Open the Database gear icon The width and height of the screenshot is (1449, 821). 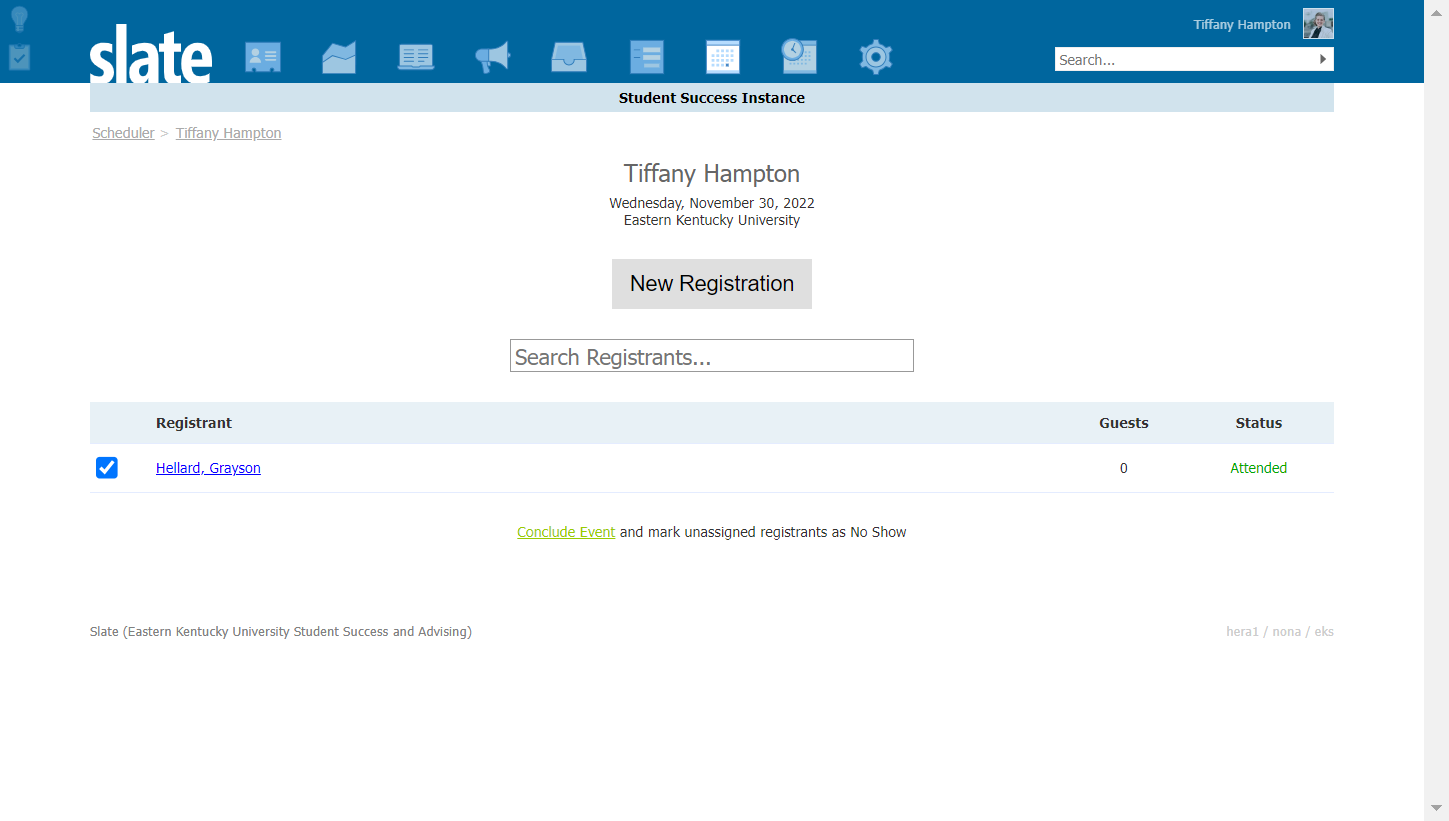(x=876, y=57)
